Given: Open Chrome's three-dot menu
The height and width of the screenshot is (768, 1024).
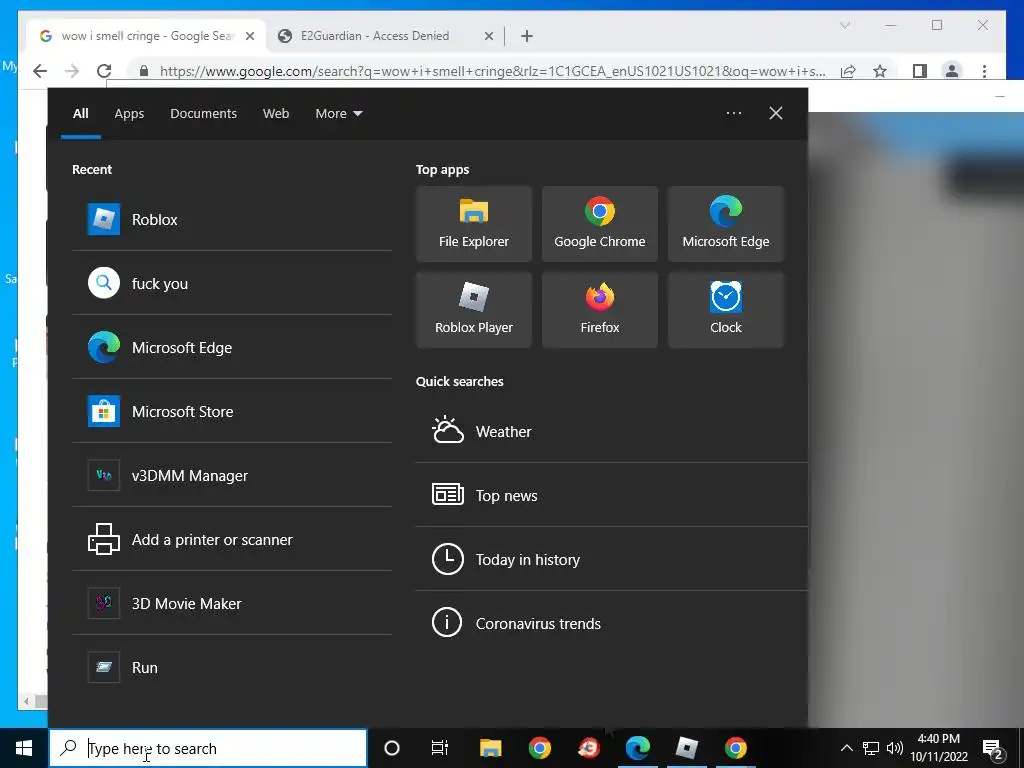Looking at the screenshot, I should point(984,71).
